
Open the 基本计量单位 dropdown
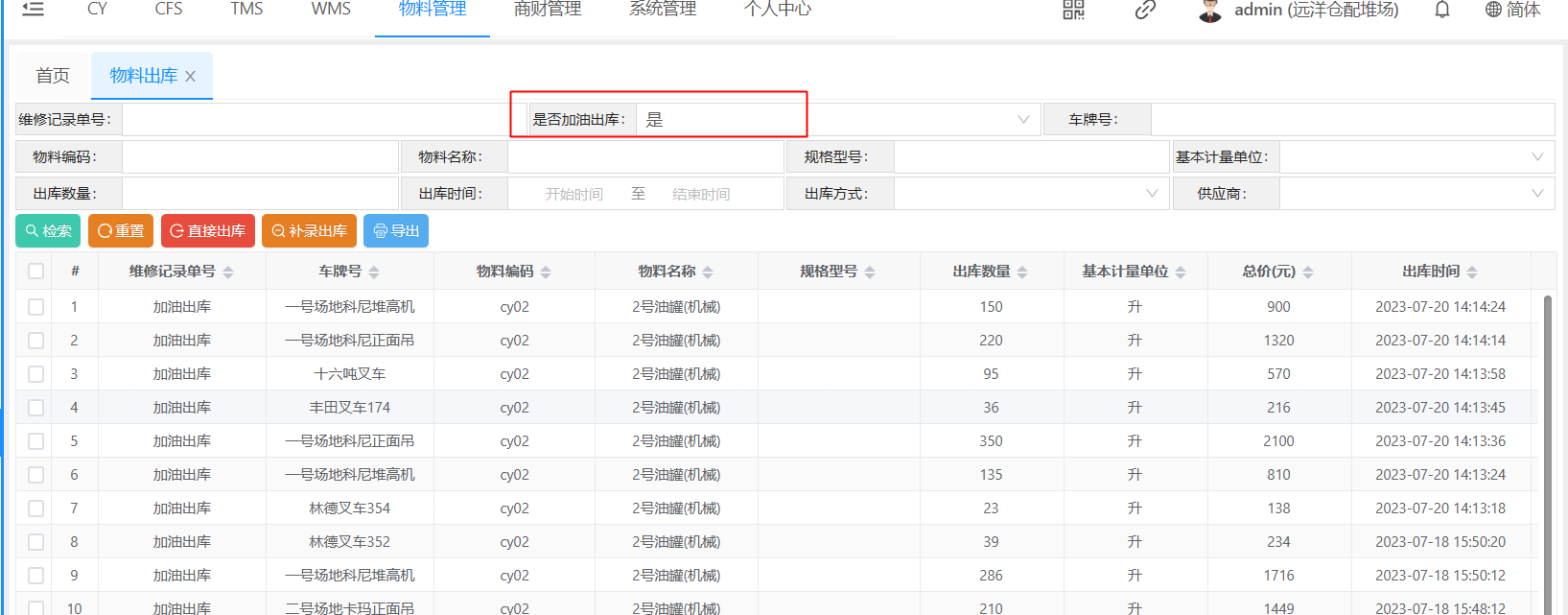click(x=1537, y=157)
